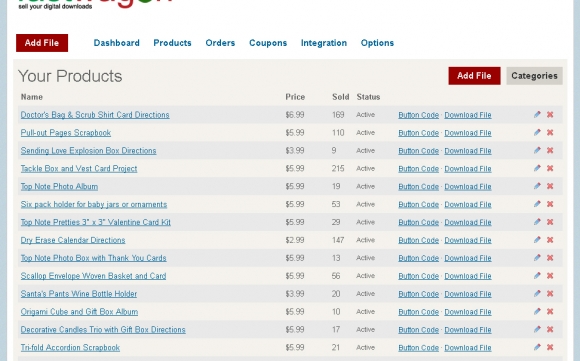
Task: Delete Santa's Pants Wine Bottle Holder
Action: [x=550, y=294]
